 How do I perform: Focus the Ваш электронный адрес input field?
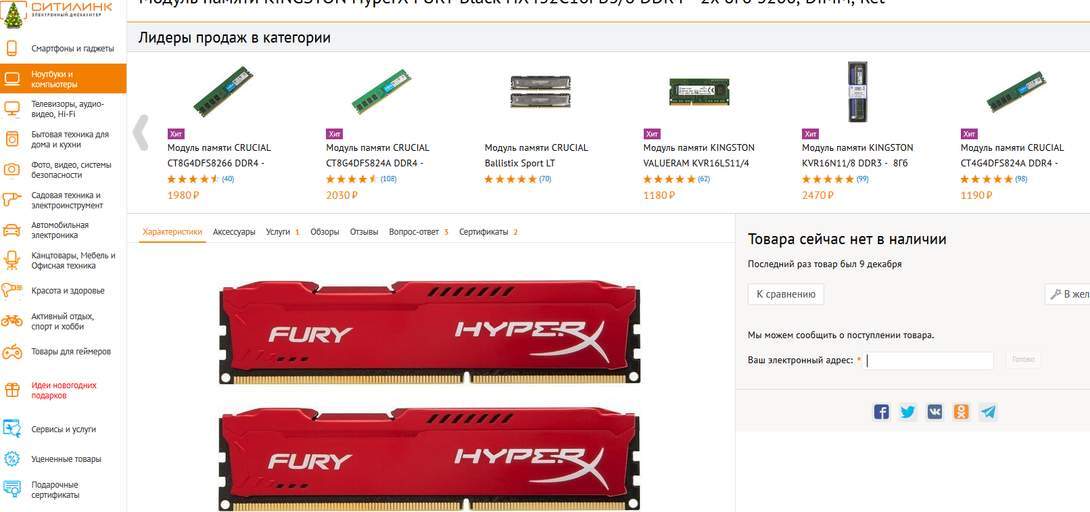(x=929, y=361)
